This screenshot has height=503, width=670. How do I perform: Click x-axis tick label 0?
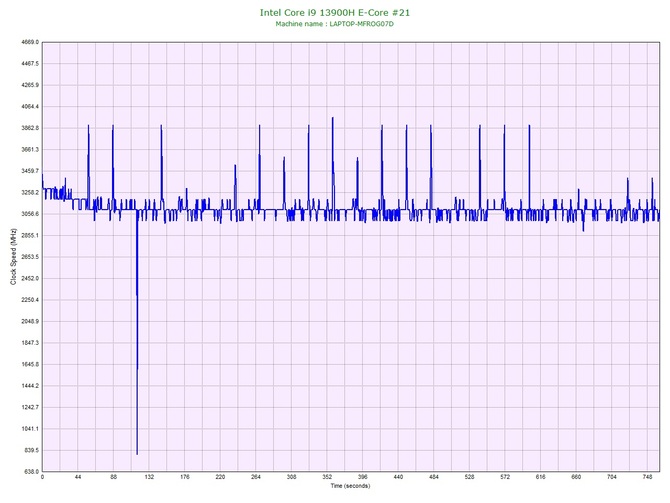[x=42, y=477]
